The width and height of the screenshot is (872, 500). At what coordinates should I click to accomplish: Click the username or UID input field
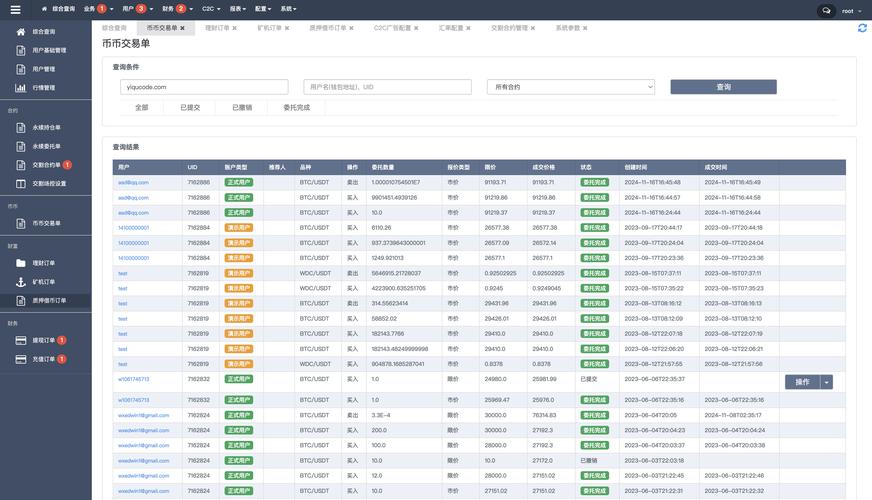click(x=387, y=87)
